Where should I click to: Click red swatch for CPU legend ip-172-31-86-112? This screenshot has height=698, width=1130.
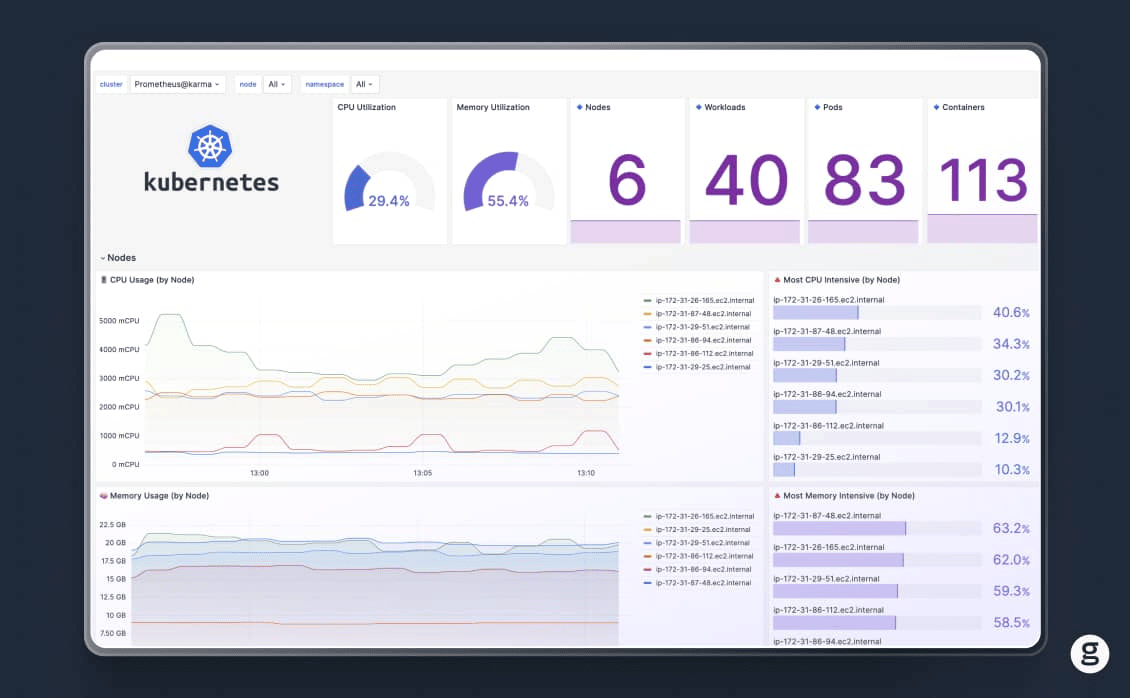click(647, 354)
